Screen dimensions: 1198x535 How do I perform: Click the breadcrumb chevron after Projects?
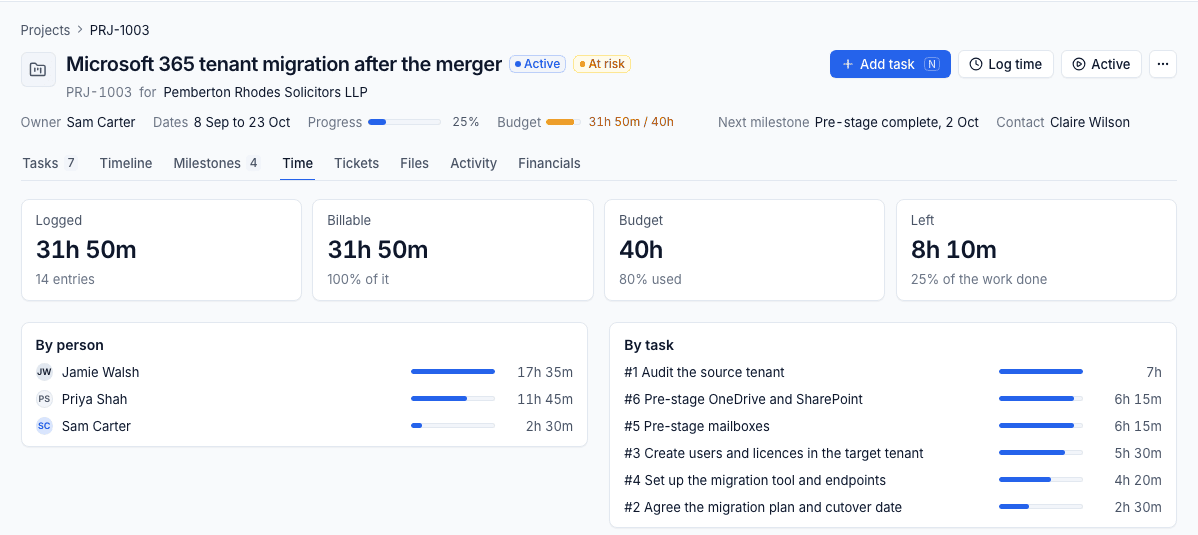coord(78,31)
